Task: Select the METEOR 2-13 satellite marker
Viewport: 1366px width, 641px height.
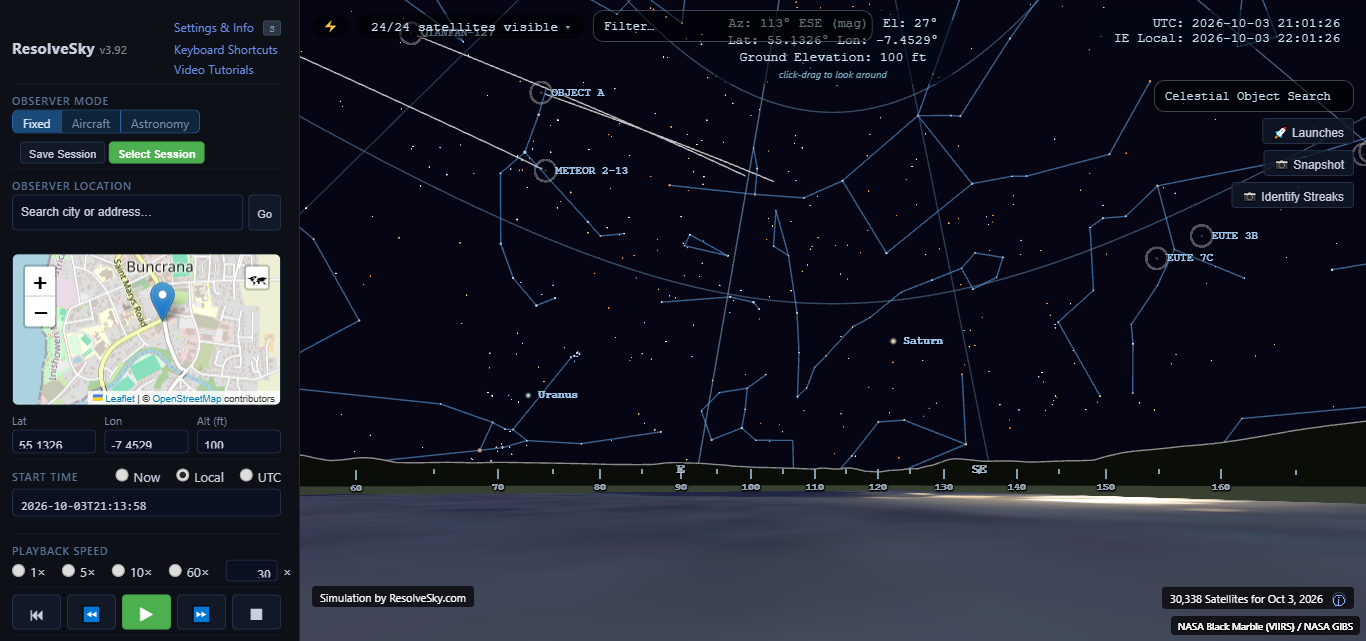Action: pos(545,170)
